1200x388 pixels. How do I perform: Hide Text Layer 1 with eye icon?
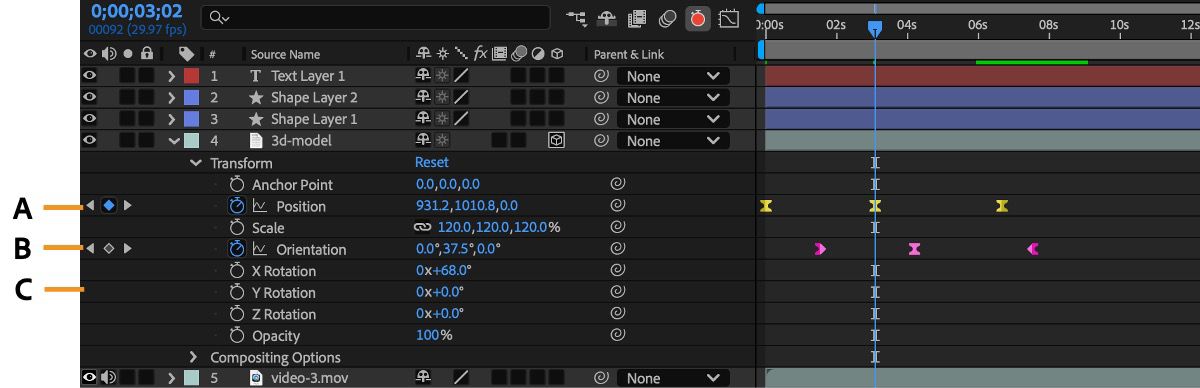(90, 76)
